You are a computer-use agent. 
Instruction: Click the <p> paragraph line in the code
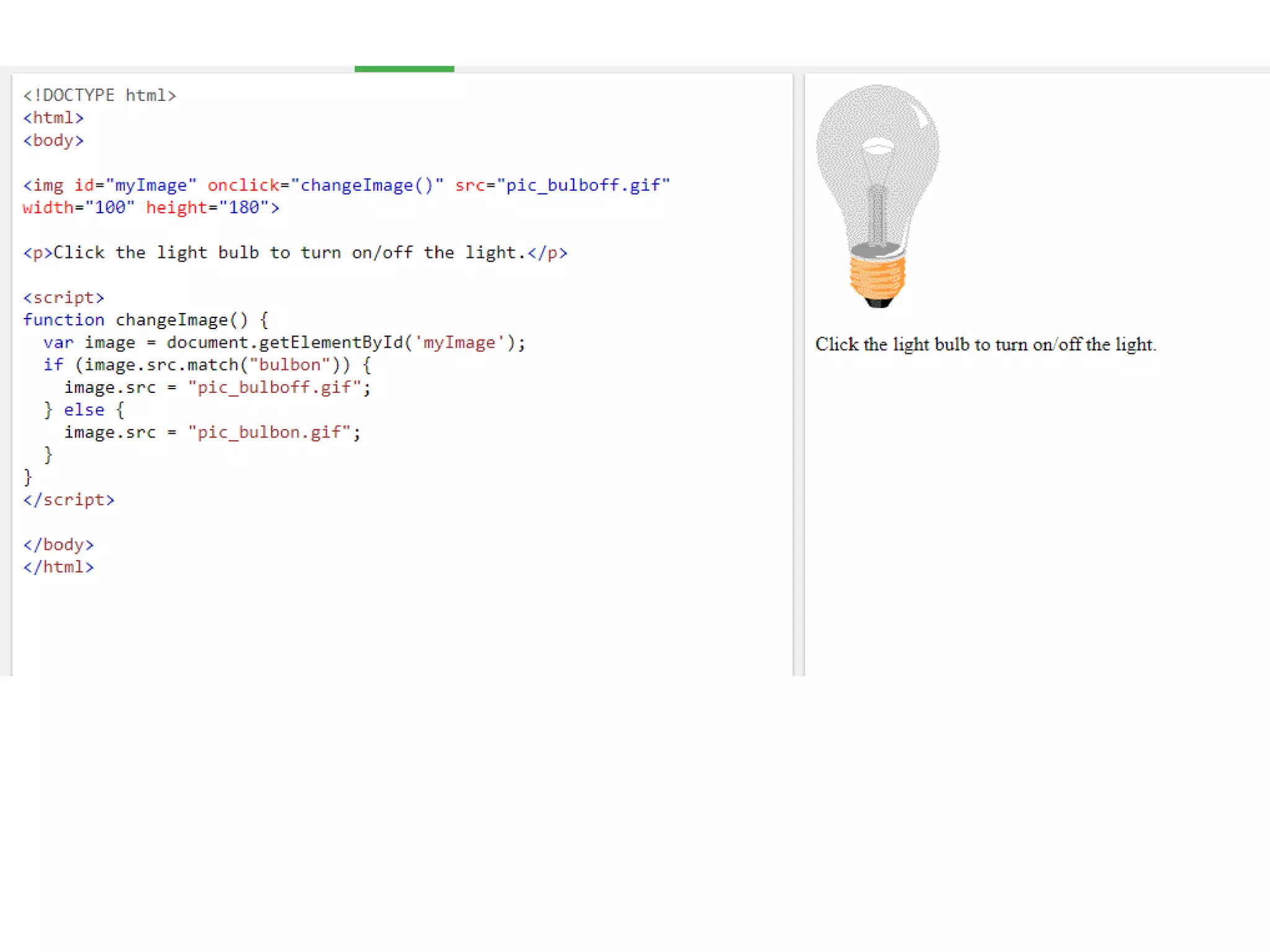tap(295, 253)
